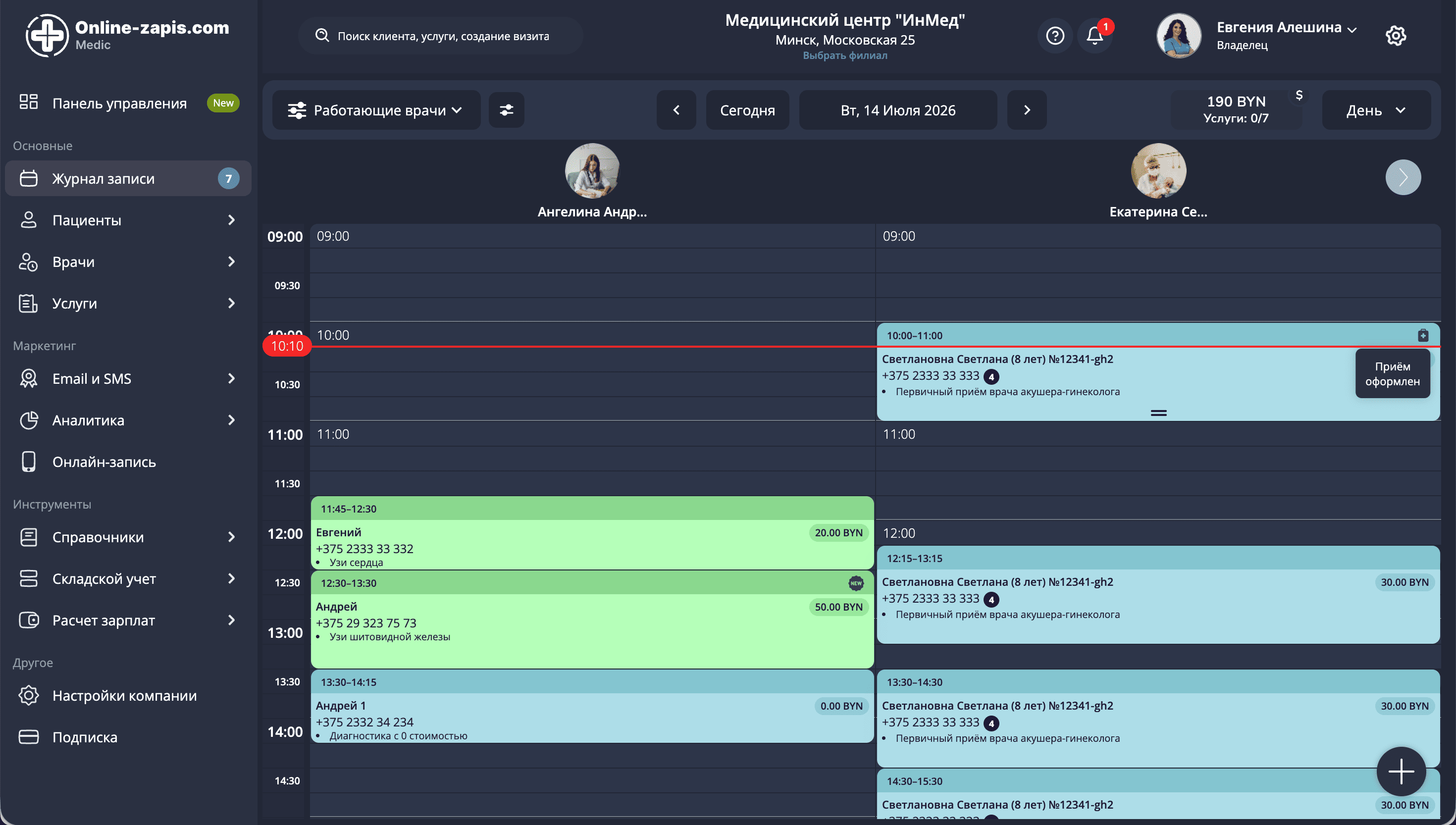Screen dimensions: 1456x825
Task: Click phone number +375 2333 33 332
Action: pyautogui.click(x=364, y=549)
